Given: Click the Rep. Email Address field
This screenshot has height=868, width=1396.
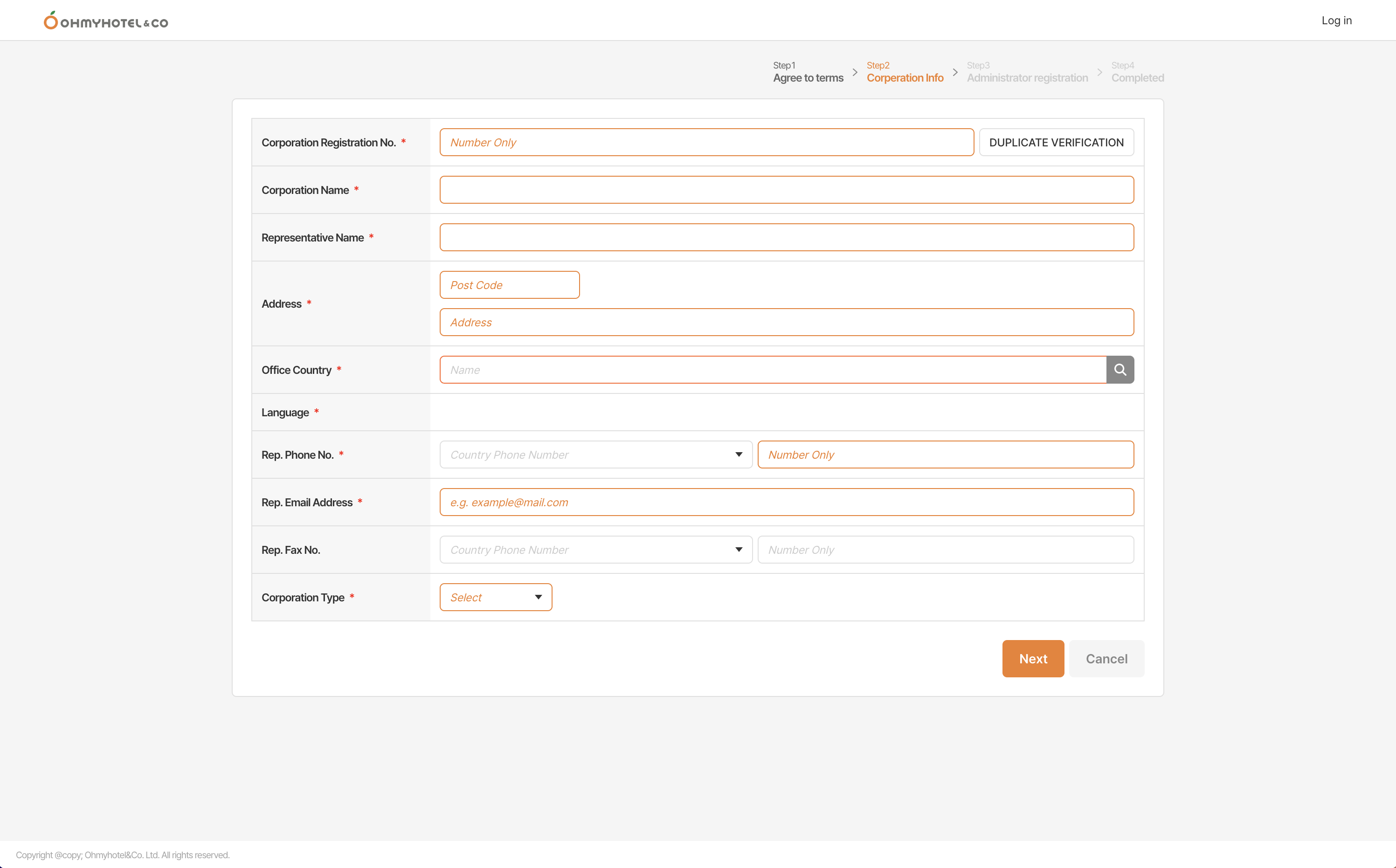Looking at the screenshot, I should pyautogui.click(x=787, y=503).
